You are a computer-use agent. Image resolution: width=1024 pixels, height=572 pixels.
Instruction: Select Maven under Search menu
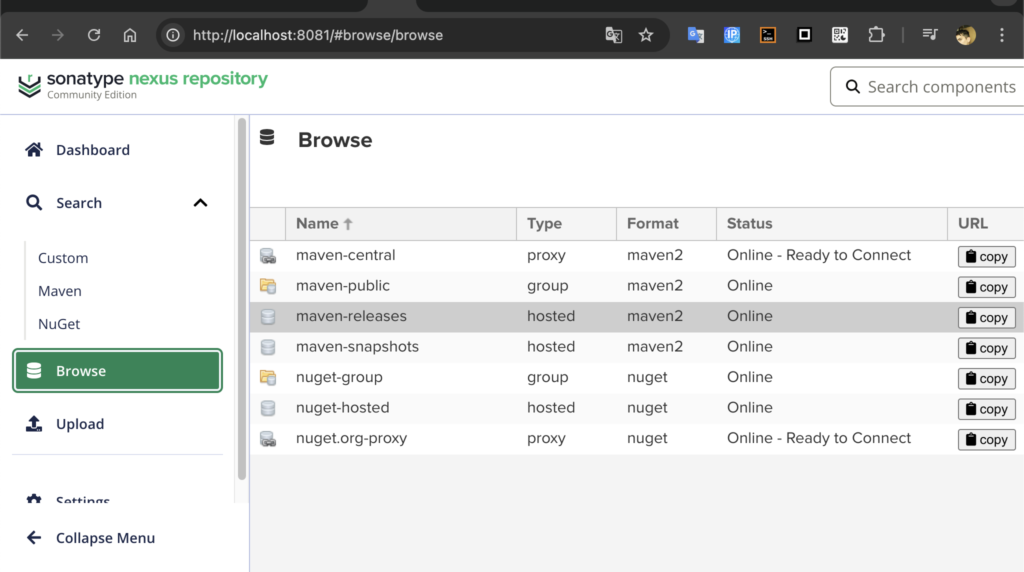(x=60, y=291)
